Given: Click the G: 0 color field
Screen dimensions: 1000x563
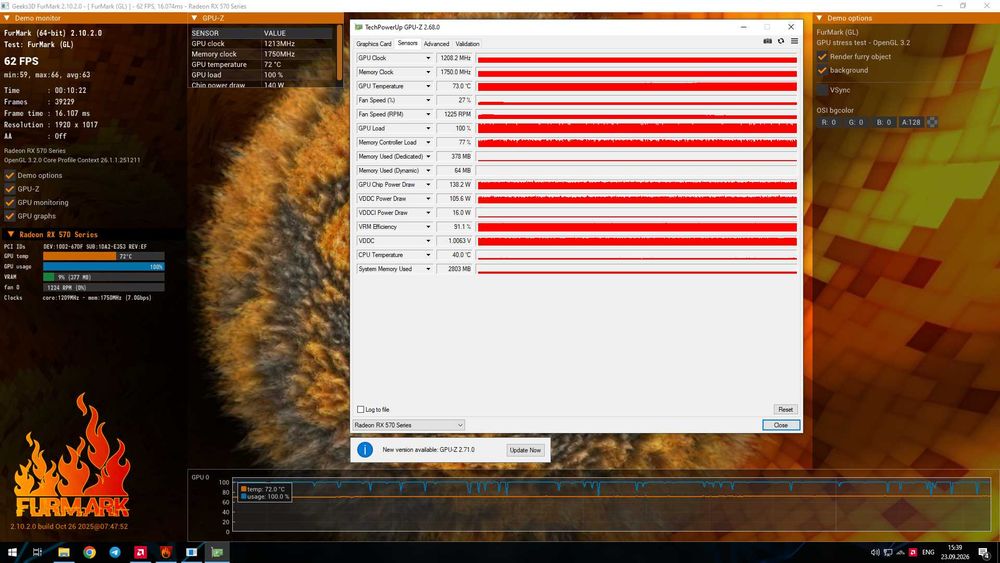Looking at the screenshot, I should [856, 122].
